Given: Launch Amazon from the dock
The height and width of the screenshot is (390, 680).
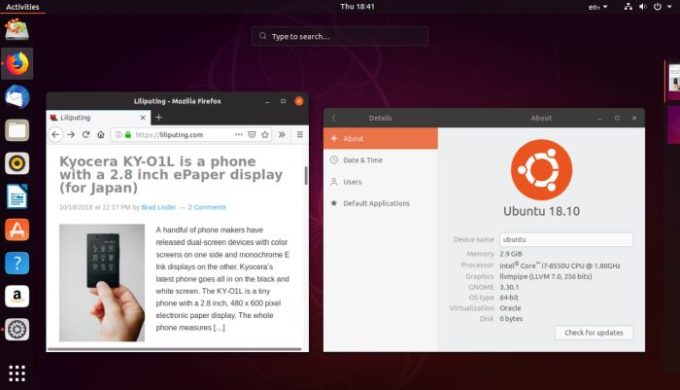Looking at the screenshot, I should [x=17, y=296].
